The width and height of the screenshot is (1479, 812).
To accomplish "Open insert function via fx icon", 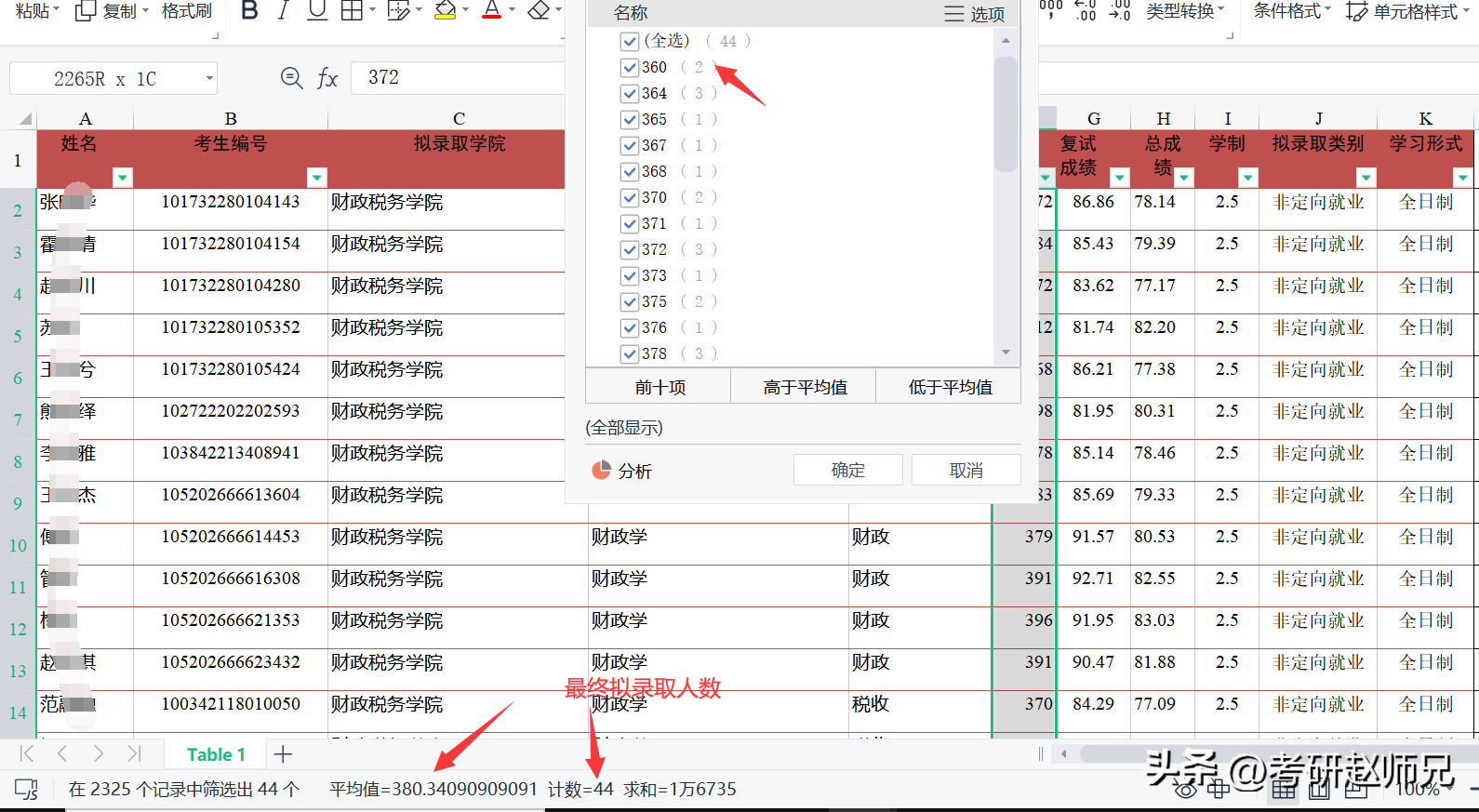I will click(x=327, y=78).
